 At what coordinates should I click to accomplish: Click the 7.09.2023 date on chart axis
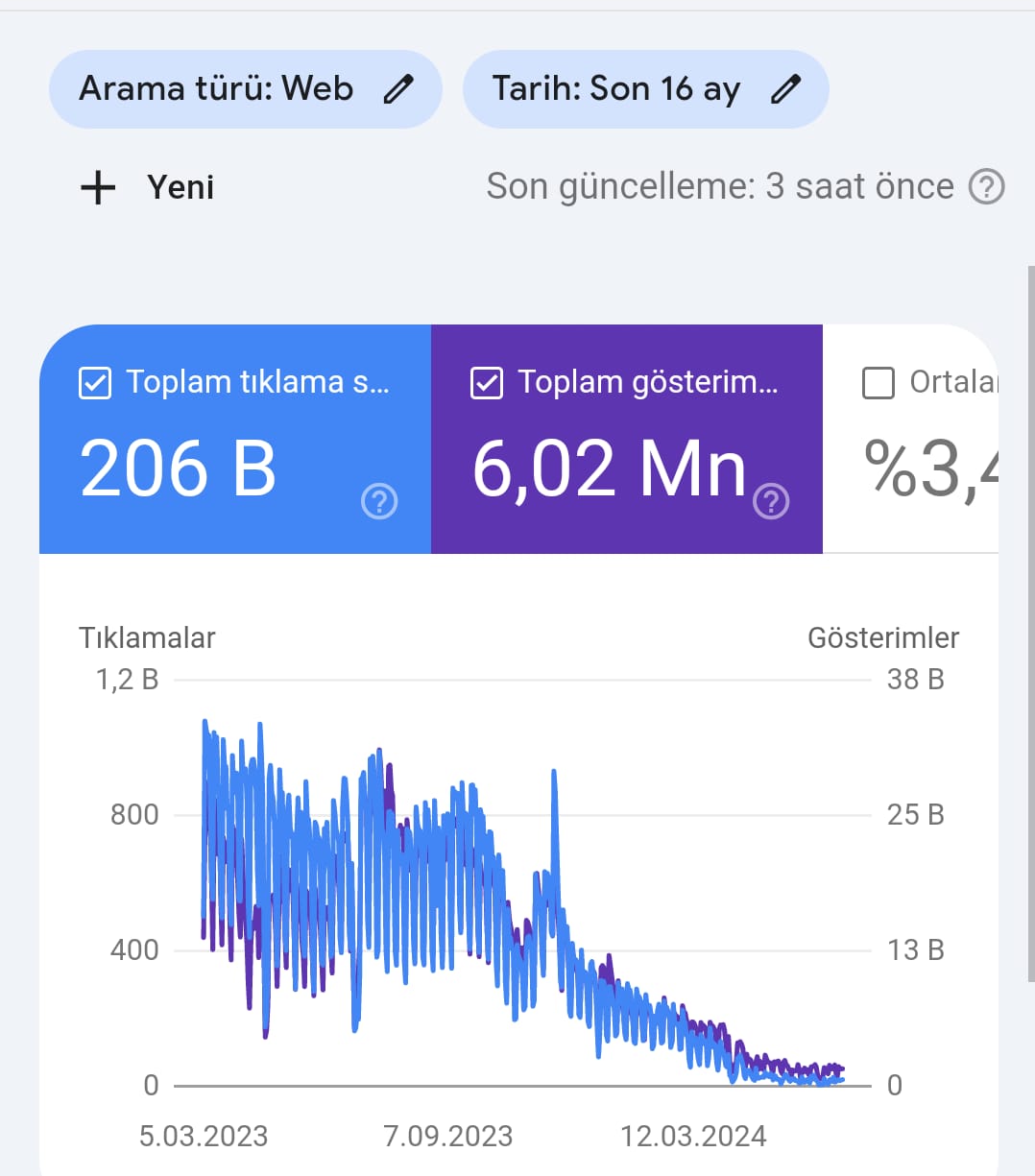point(447,1137)
